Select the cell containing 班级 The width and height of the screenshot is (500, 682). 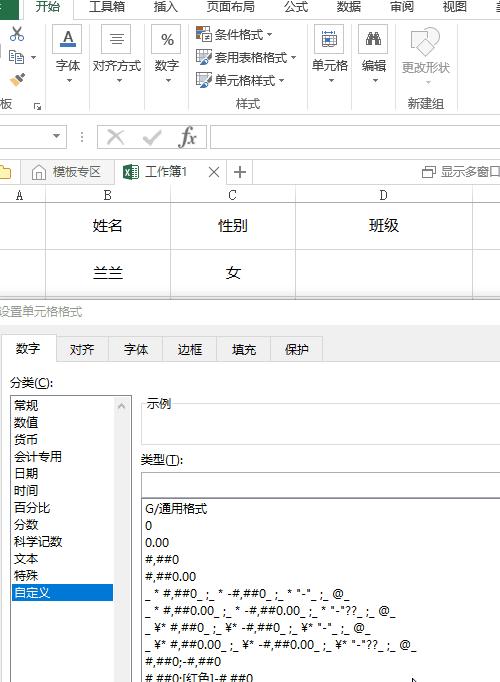[383, 226]
